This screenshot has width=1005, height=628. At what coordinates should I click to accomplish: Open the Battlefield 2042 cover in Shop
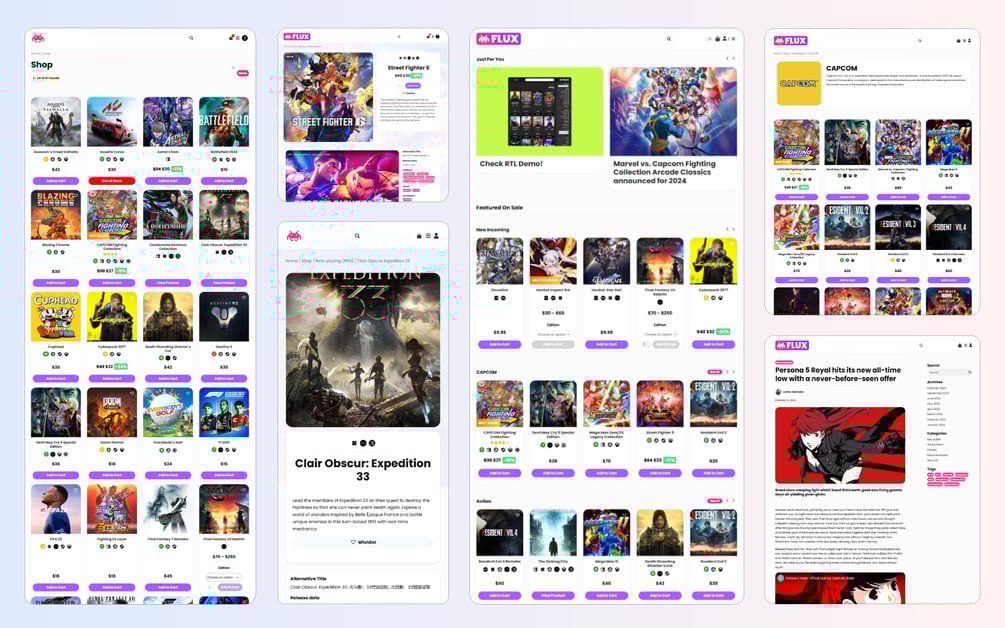(x=224, y=122)
